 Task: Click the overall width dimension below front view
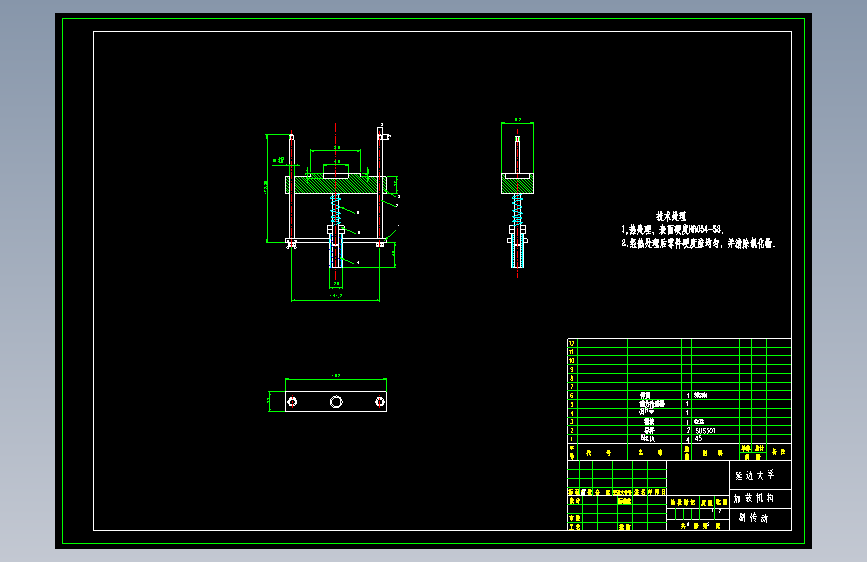[336, 298]
